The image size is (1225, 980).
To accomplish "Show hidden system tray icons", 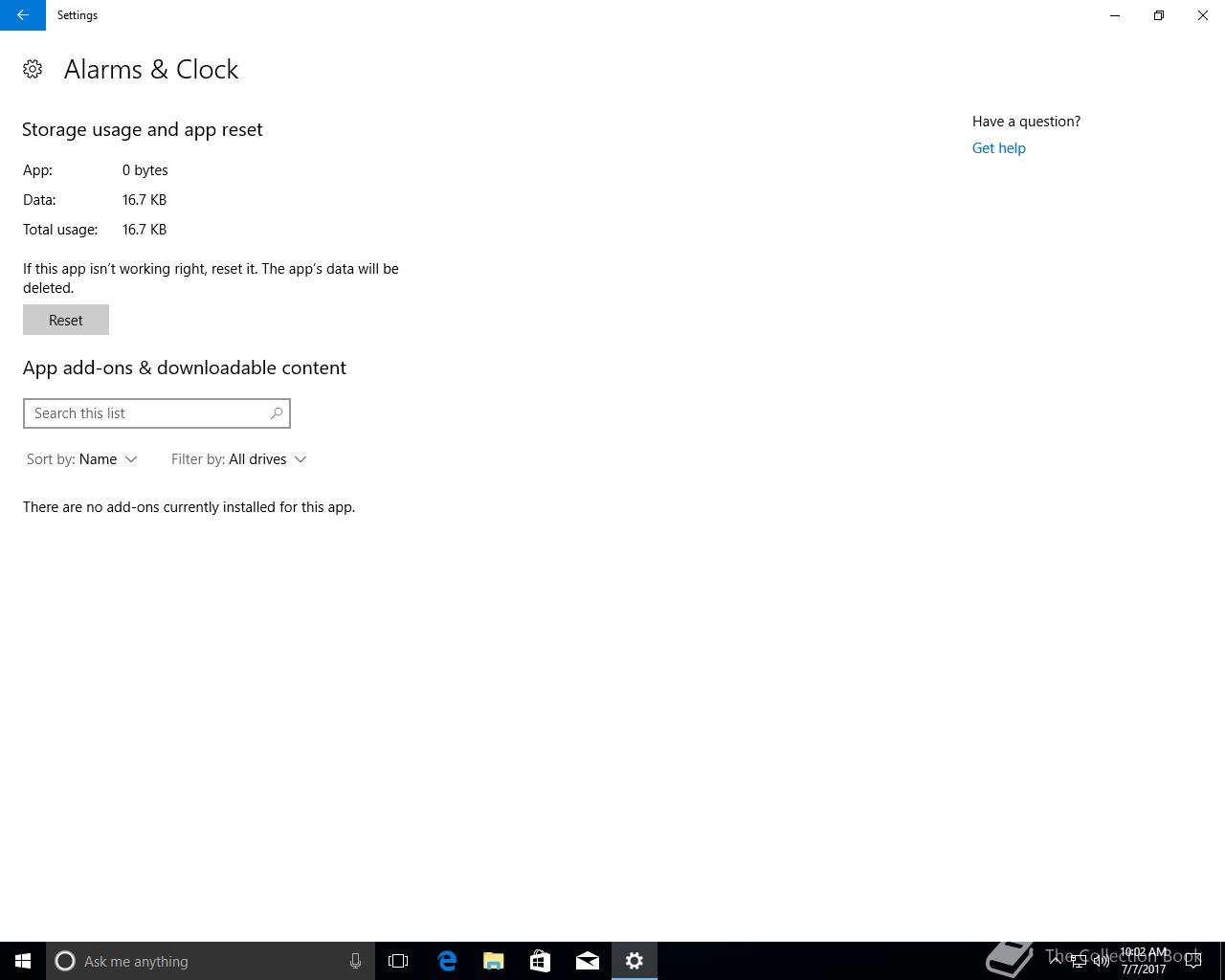I will coord(1056,960).
